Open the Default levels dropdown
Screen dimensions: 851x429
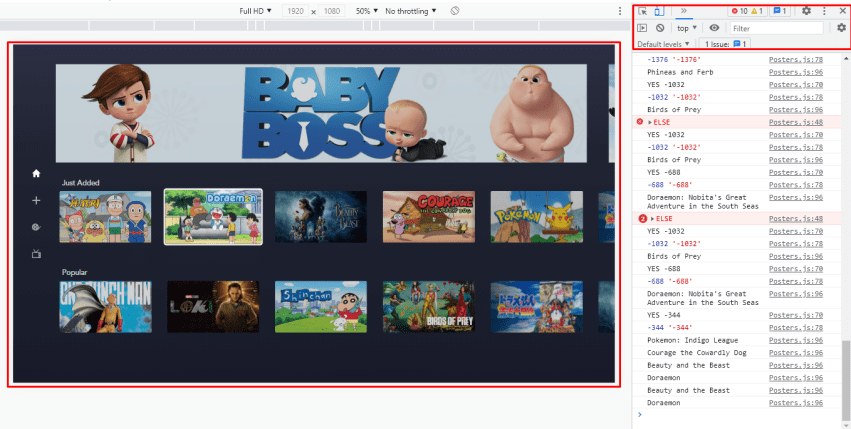(x=663, y=44)
